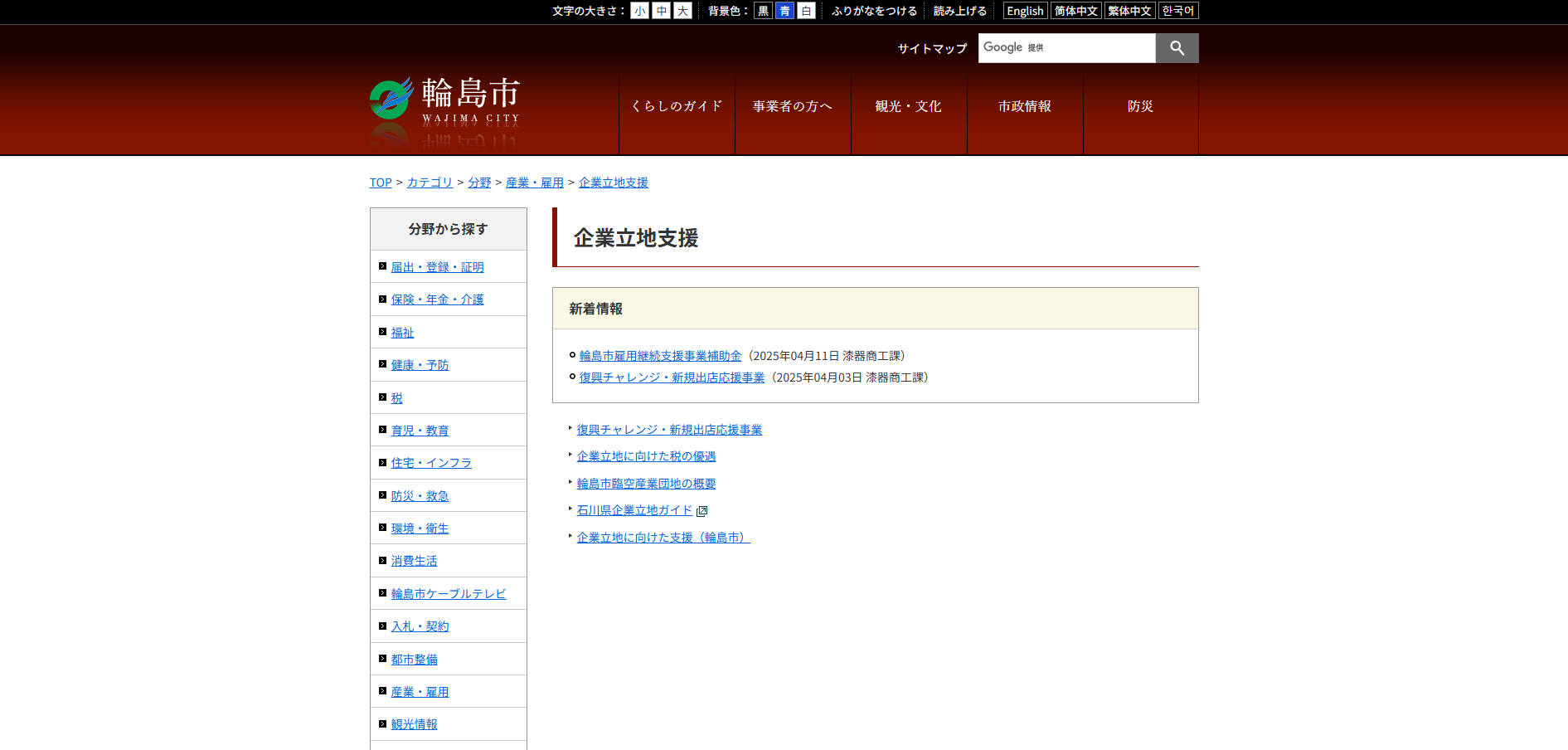This screenshot has height=750, width=1568.
Task: Open 分野 breadcrumb link
Action: [x=479, y=183]
